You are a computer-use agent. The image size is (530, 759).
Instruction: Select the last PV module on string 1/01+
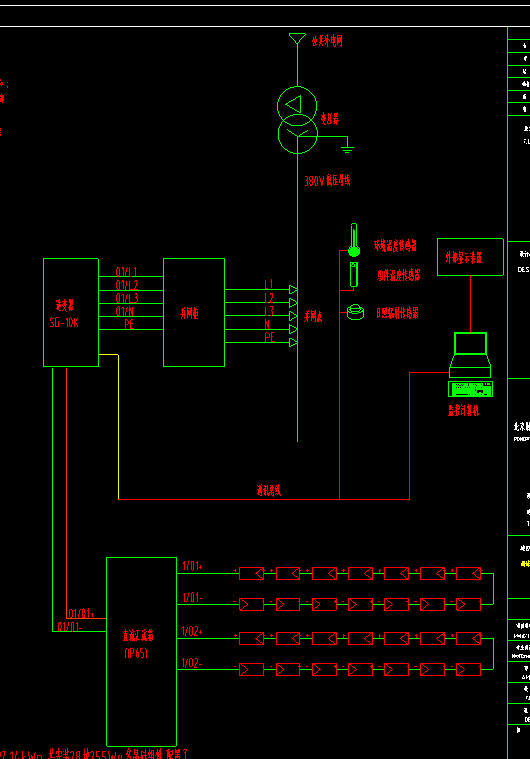point(469,574)
